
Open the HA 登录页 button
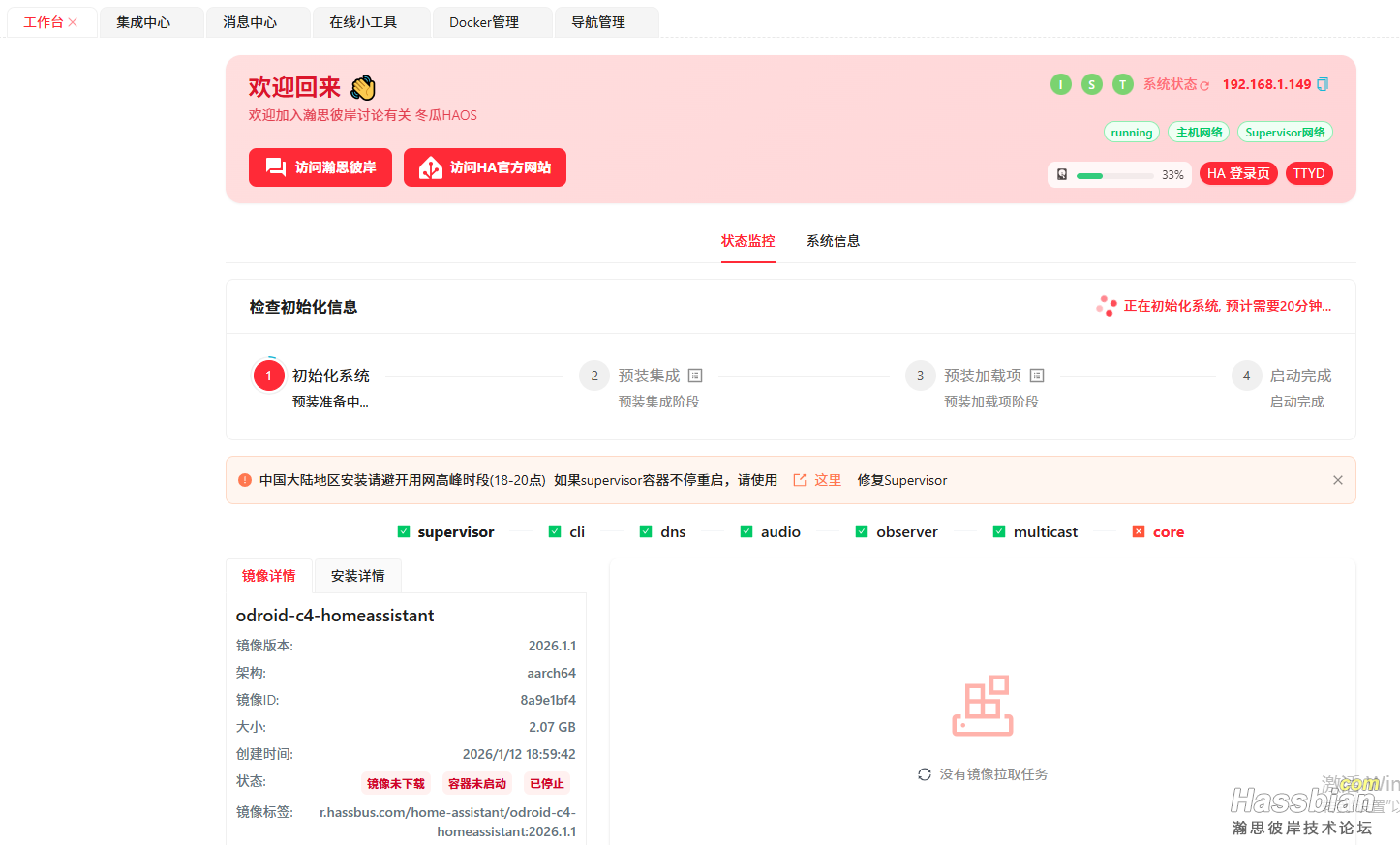pos(1238,173)
